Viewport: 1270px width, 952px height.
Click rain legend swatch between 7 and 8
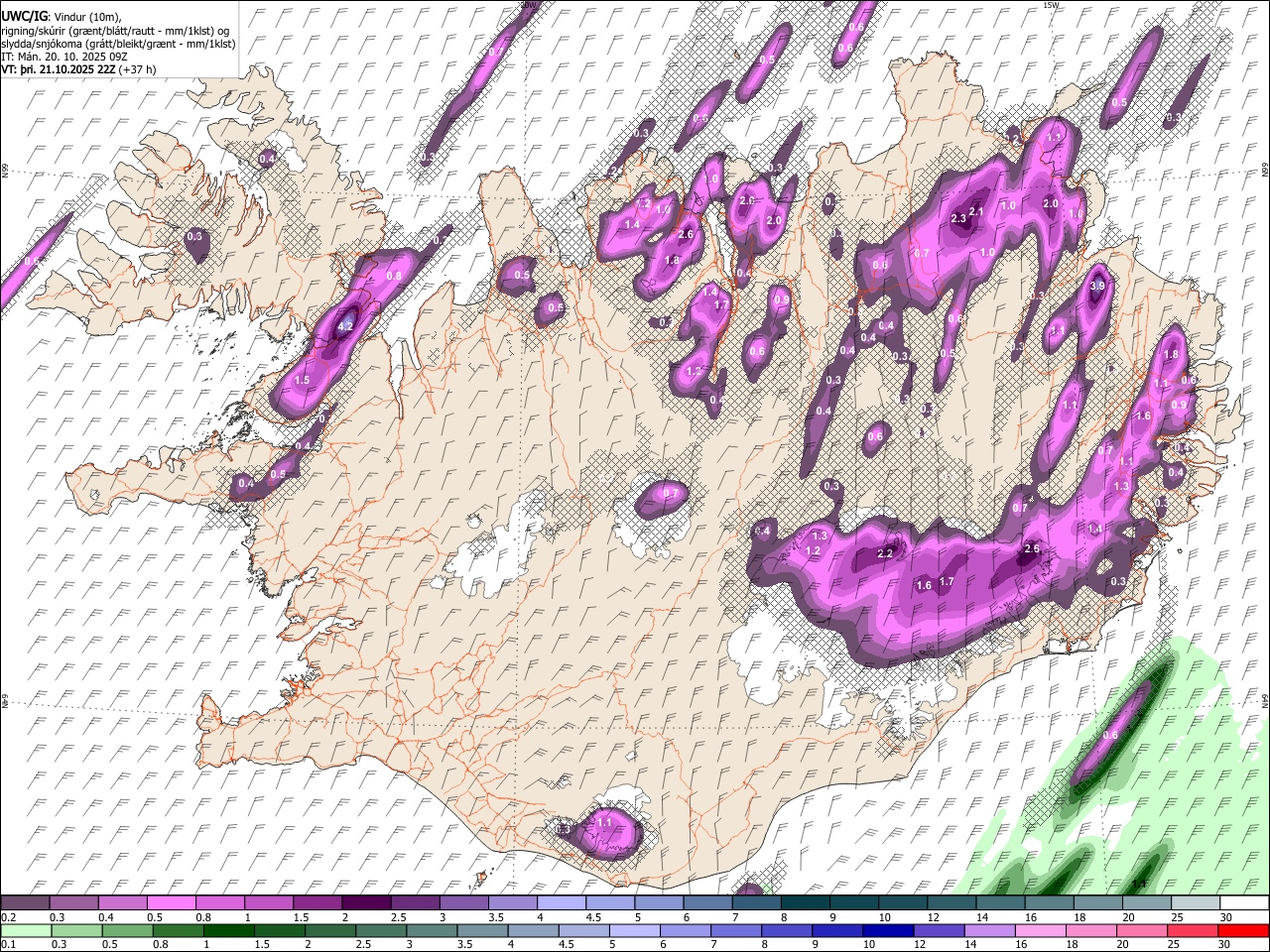point(736,930)
